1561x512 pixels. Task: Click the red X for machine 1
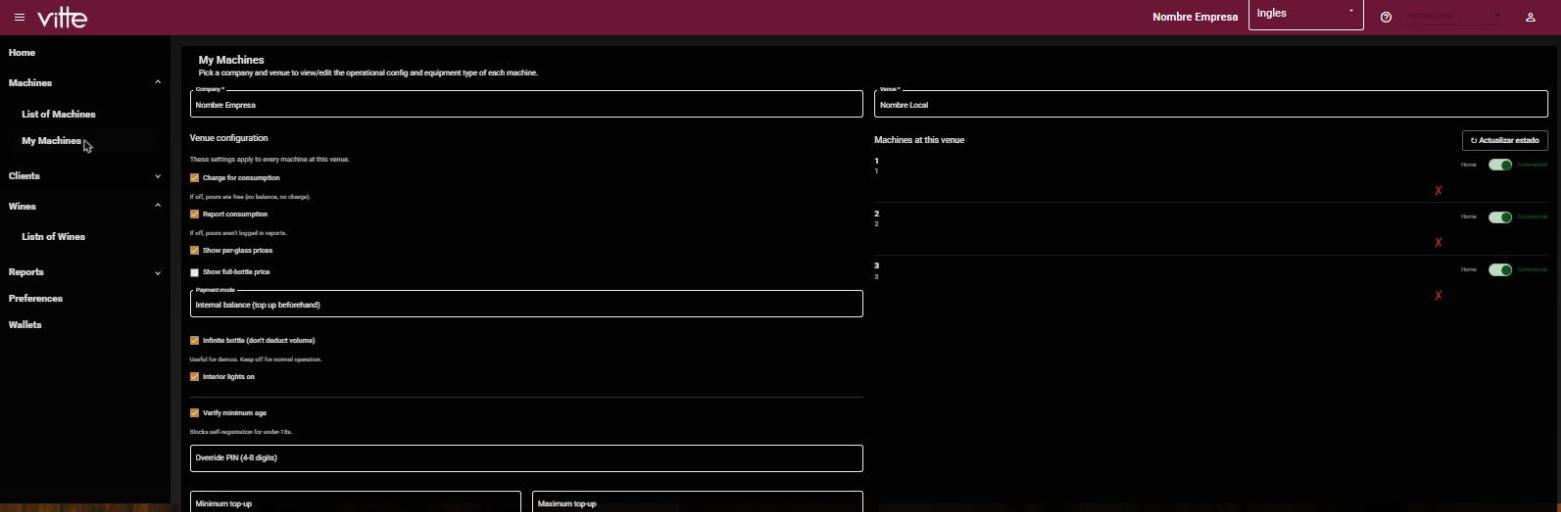point(1438,190)
